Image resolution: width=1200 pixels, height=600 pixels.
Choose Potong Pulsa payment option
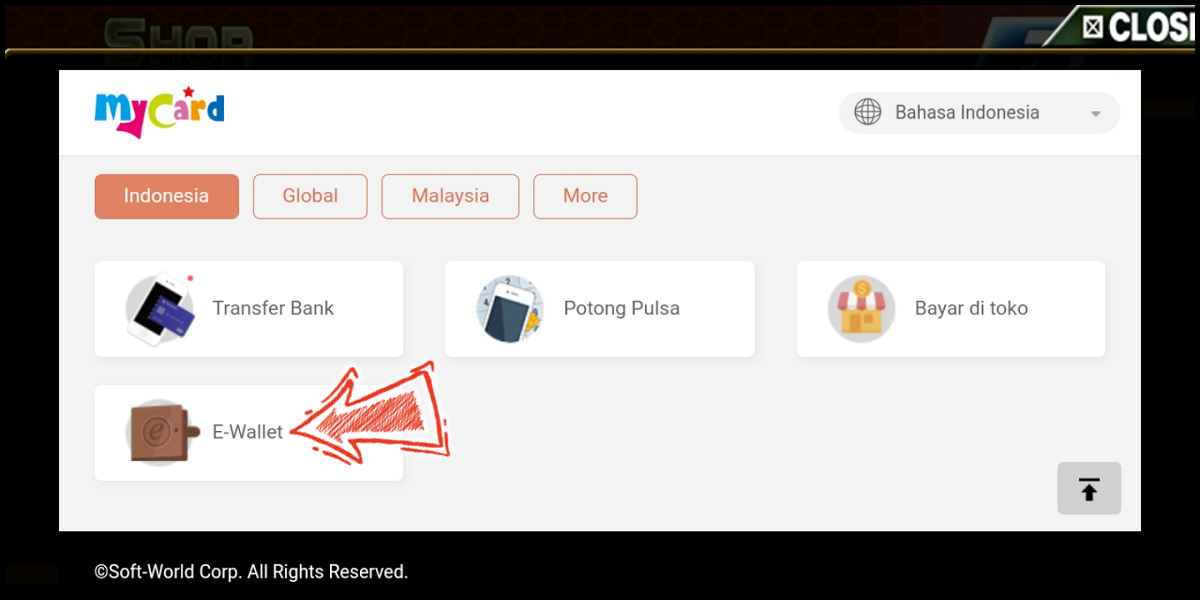point(600,309)
